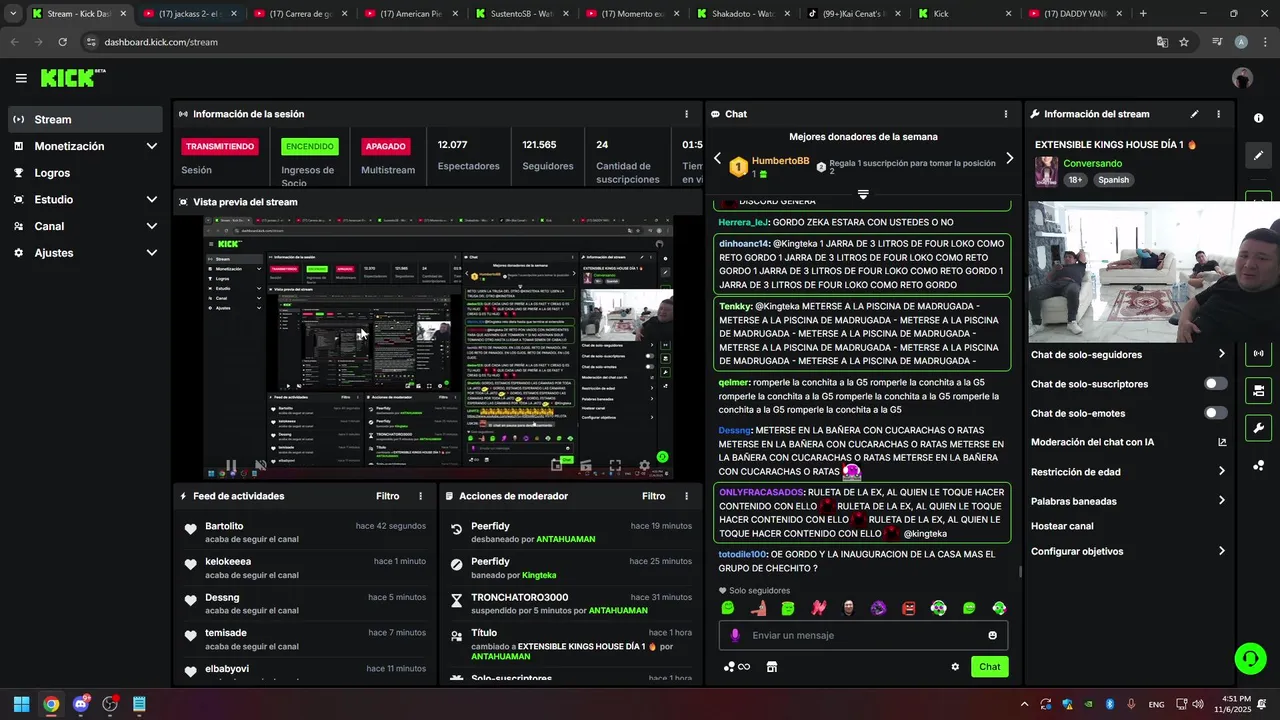This screenshot has height=720, width=1280.
Task: Click the pencil edit button in right rail
Action: [1258, 155]
